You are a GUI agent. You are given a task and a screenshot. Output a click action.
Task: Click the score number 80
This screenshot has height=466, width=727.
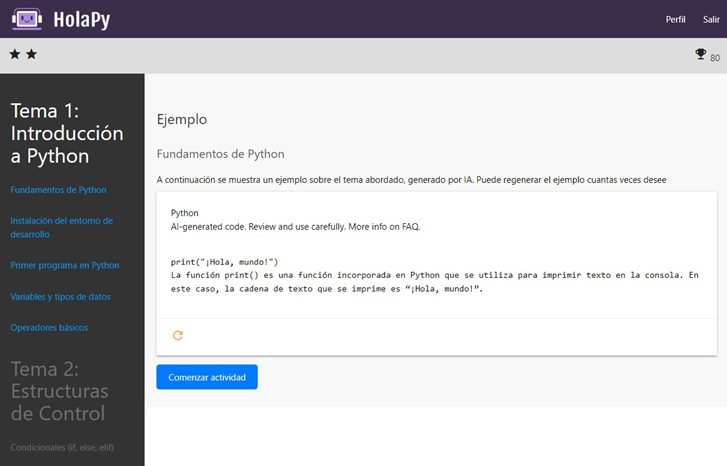click(714, 58)
